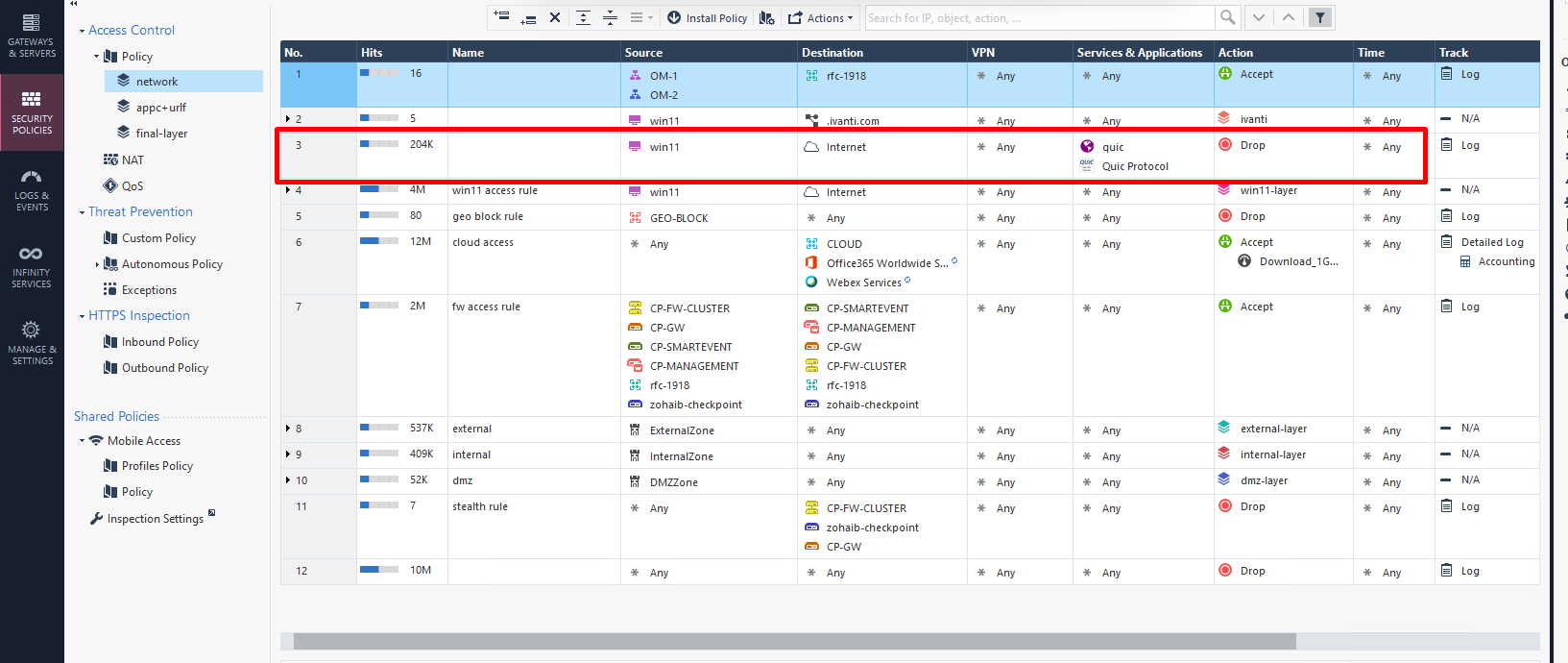Click the add rule above icon

(x=501, y=16)
